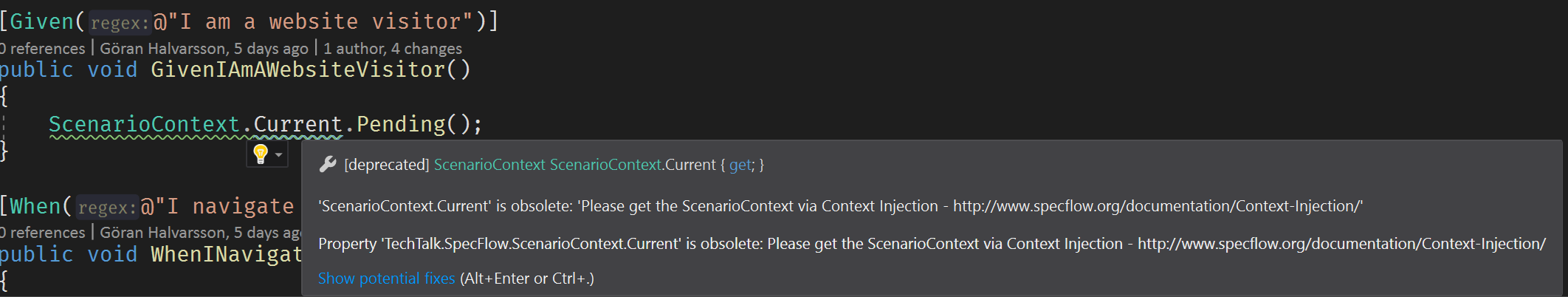The image size is (1568, 297).
Task: Click the regex inlay hint in When attribute
Action: [107, 208]
